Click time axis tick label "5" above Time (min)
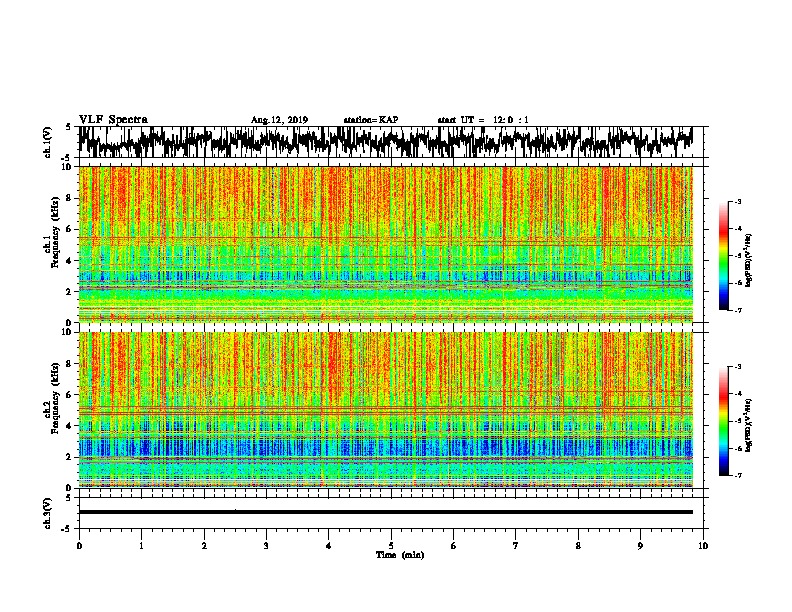This screenshot has height=612, width=792. pos(391,546)
